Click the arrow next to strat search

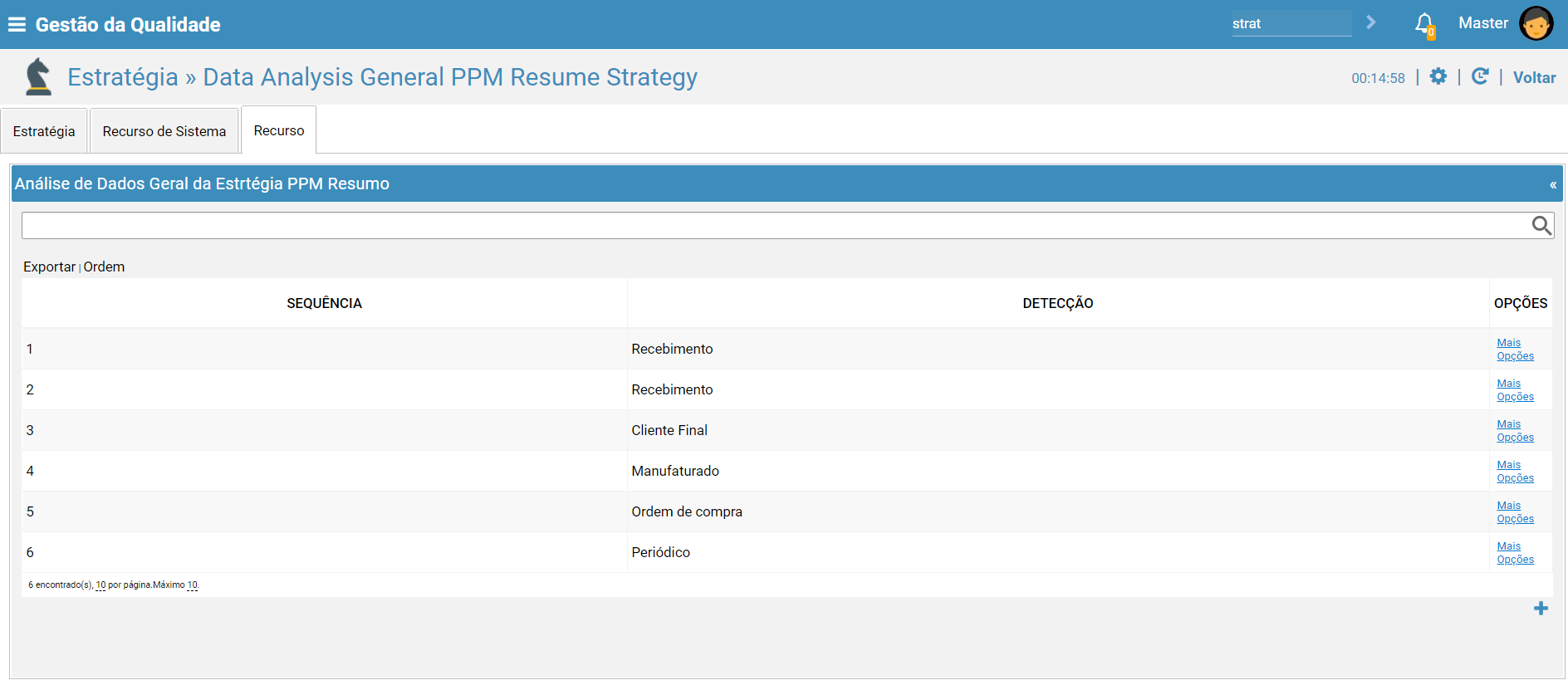[x=1371, y=22]
